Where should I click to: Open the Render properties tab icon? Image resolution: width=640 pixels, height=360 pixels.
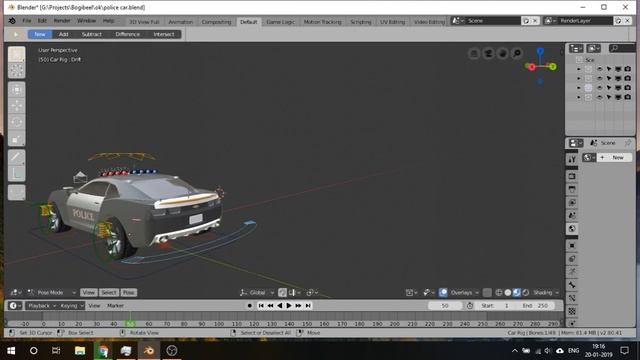click(572, 176)
